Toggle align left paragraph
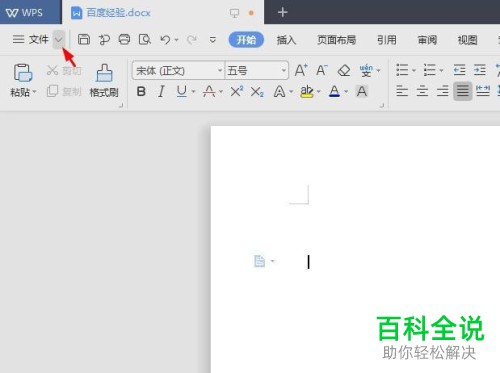The width and height of the screenshot is (500, 373). pyautogui.click(x=402, y=91)
